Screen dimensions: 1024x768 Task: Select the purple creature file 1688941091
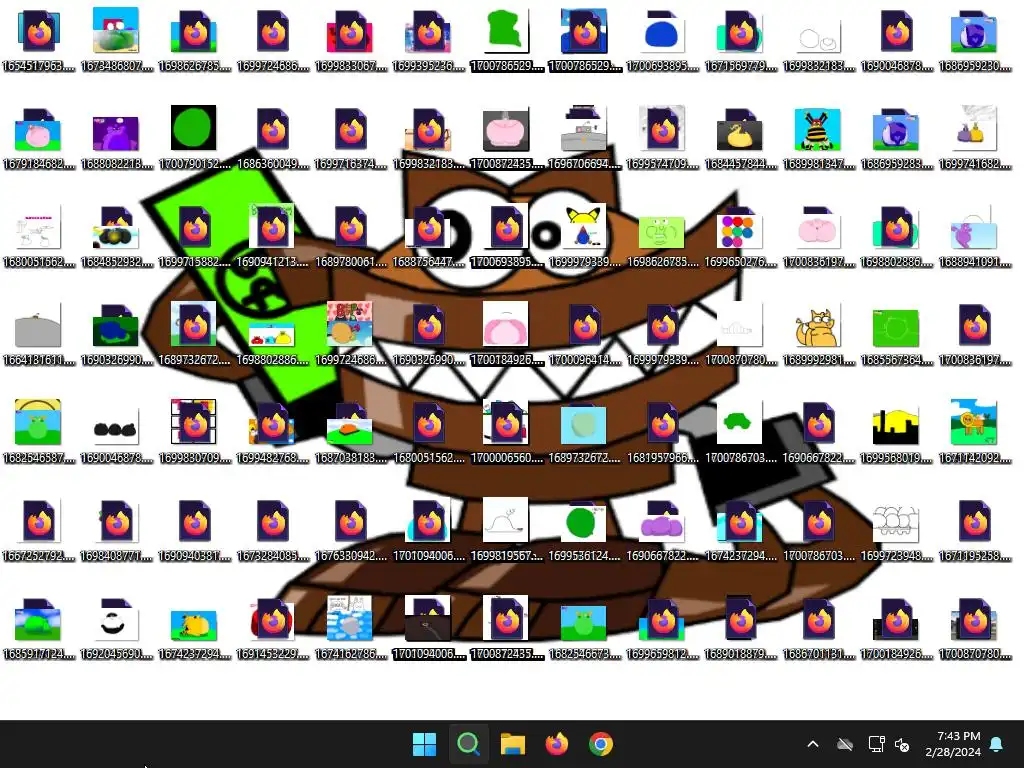coord(975,235)
